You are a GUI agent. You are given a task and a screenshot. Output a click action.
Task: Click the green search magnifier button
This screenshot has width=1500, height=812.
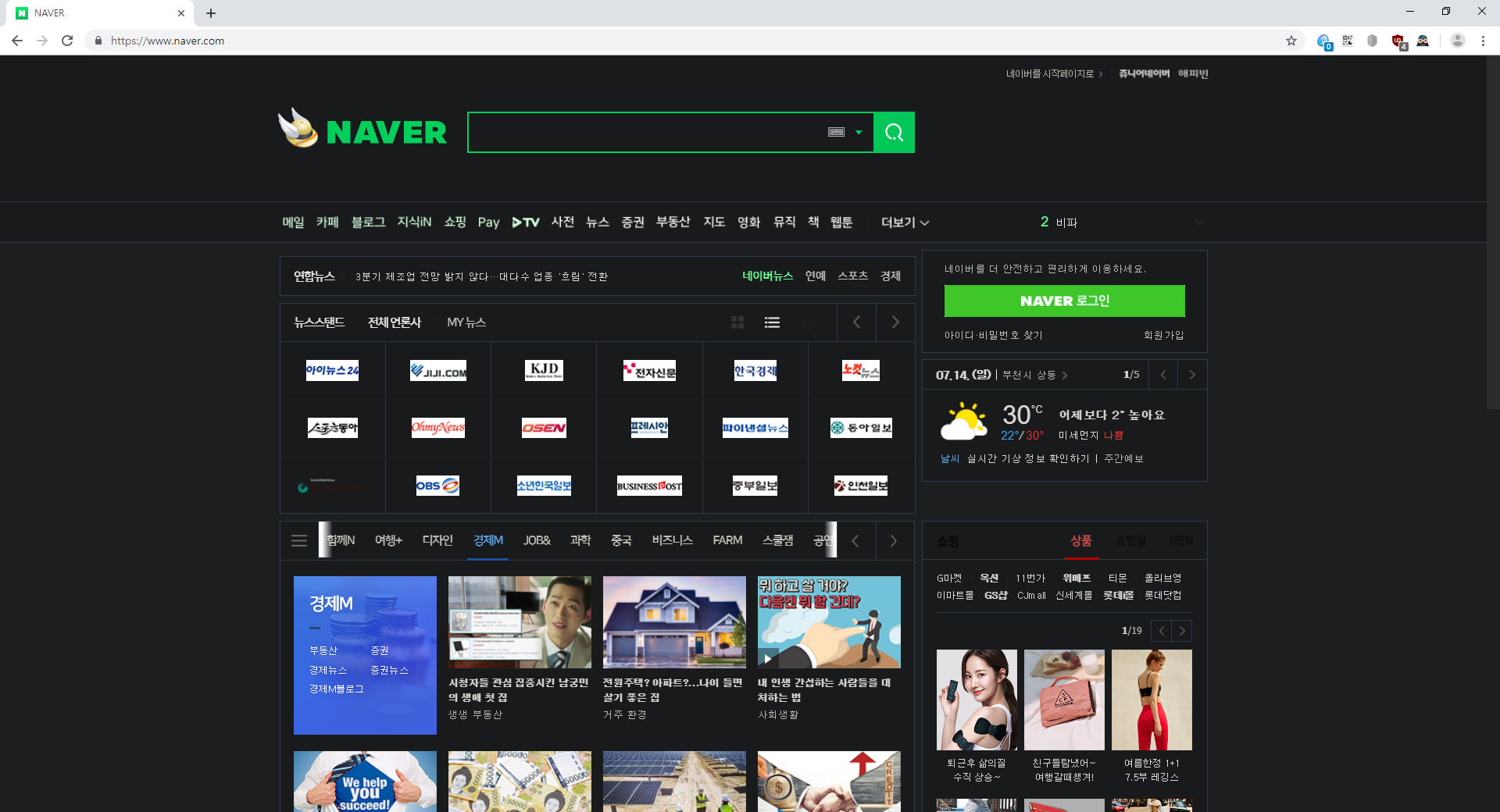(894, 133)
